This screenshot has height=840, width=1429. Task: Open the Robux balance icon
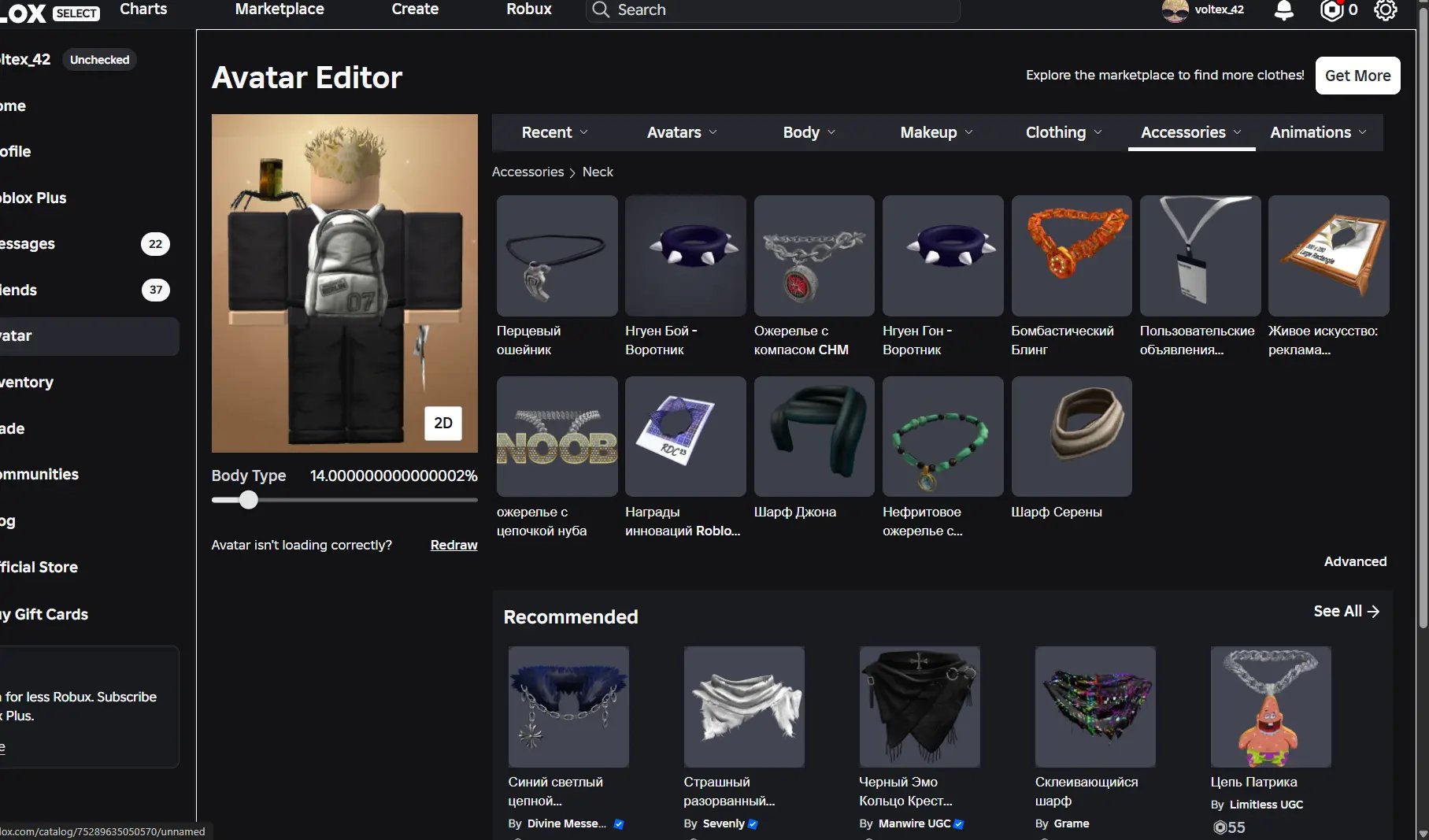coord(1331,10)
